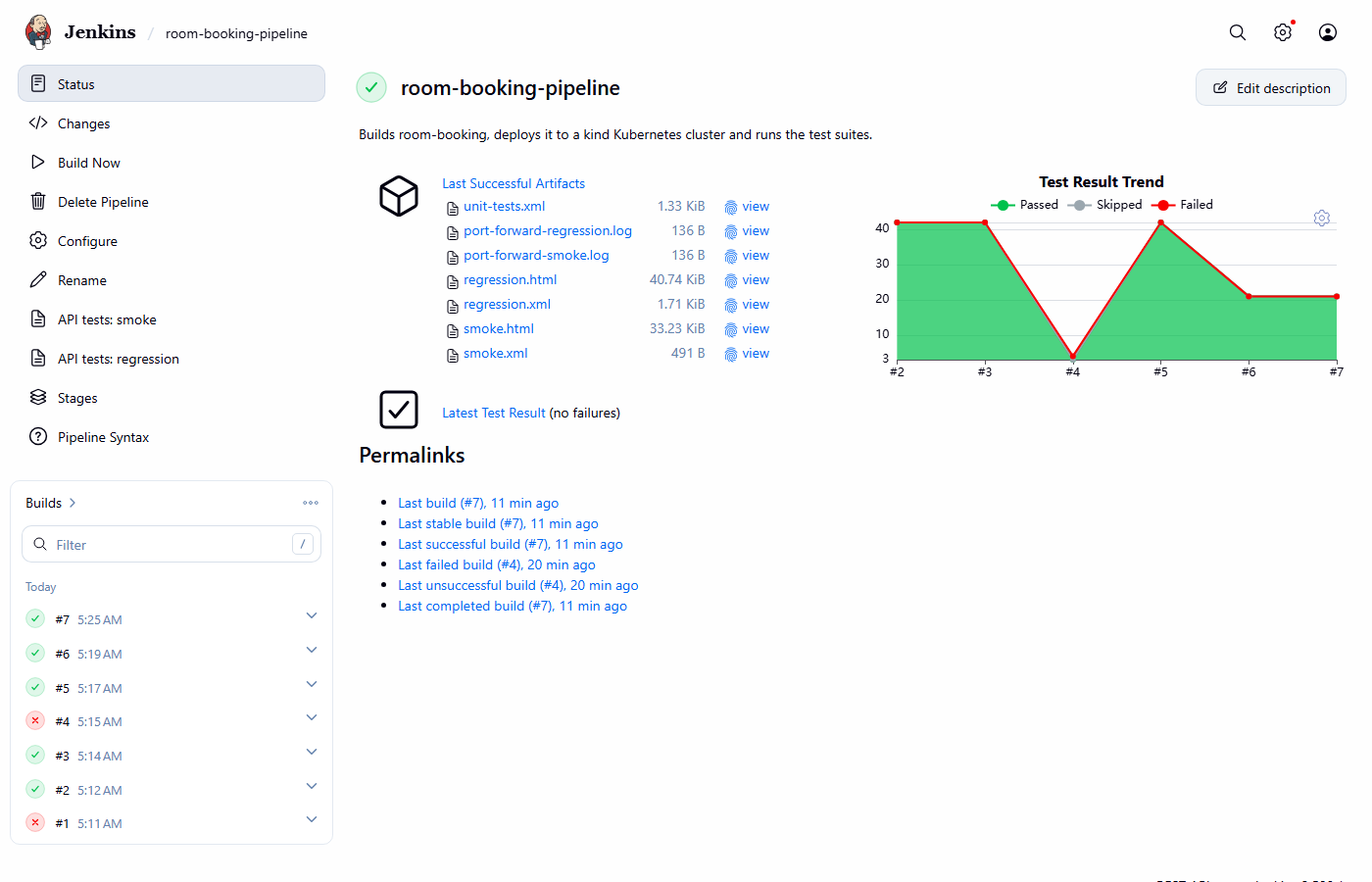Image resolution: width=1372 pixels, height=882 pixels.
Task: Click the Jenkins butler logo
Action: (x=38, y=32)
